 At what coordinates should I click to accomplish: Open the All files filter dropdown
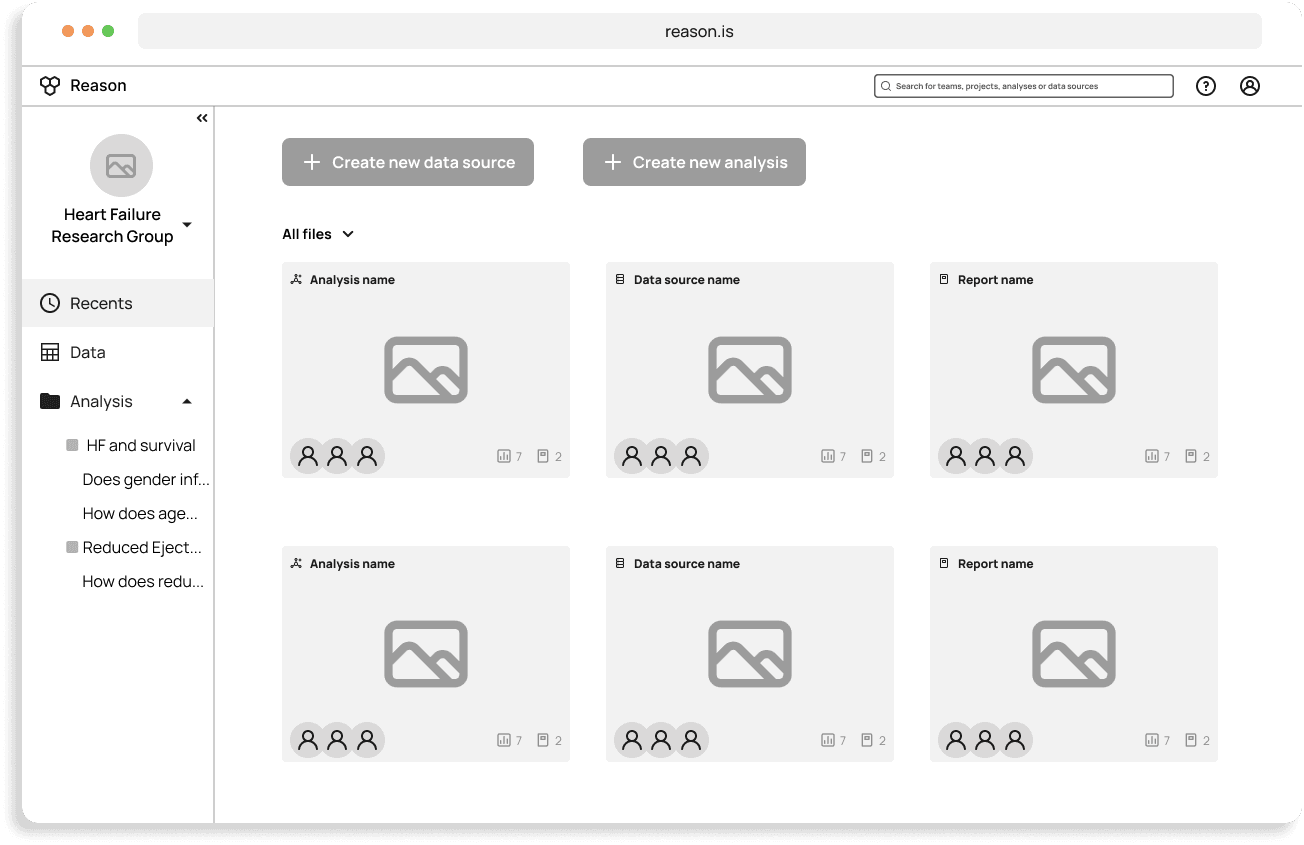pyautogui.click(x=318, y=234)
